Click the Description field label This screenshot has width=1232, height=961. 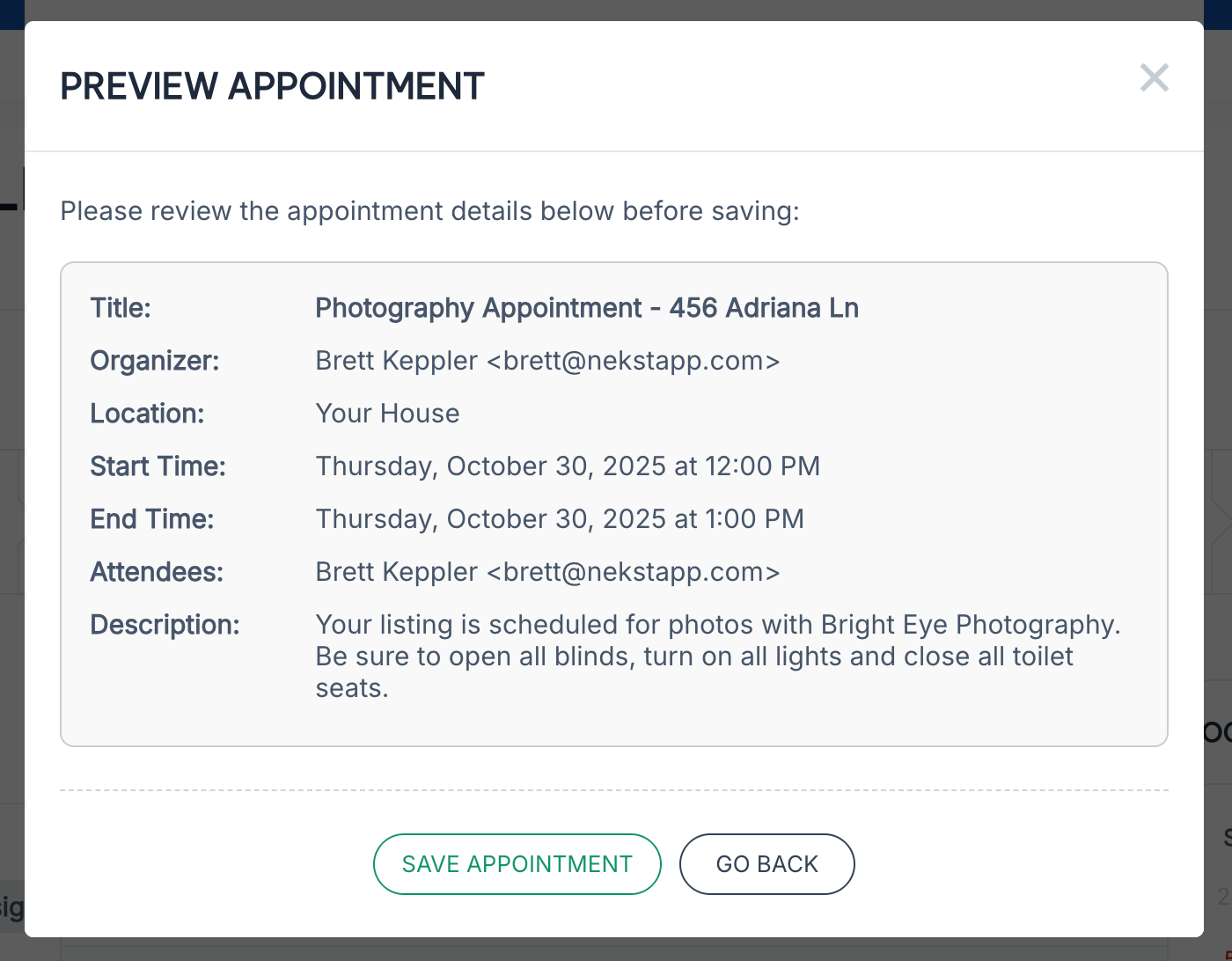tap(165, 625)
